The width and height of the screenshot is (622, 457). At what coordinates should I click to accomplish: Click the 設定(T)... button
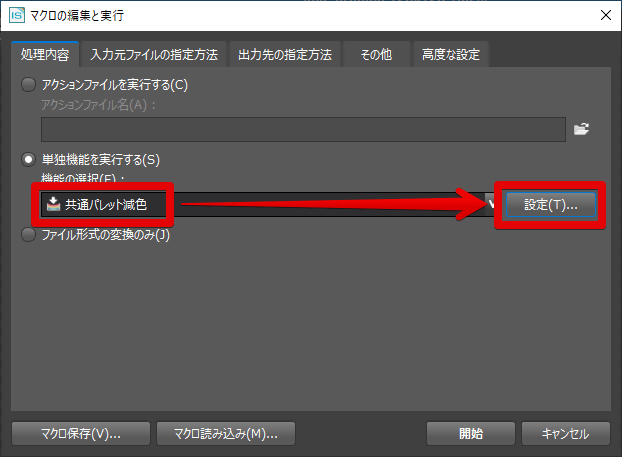pos(551,205)
